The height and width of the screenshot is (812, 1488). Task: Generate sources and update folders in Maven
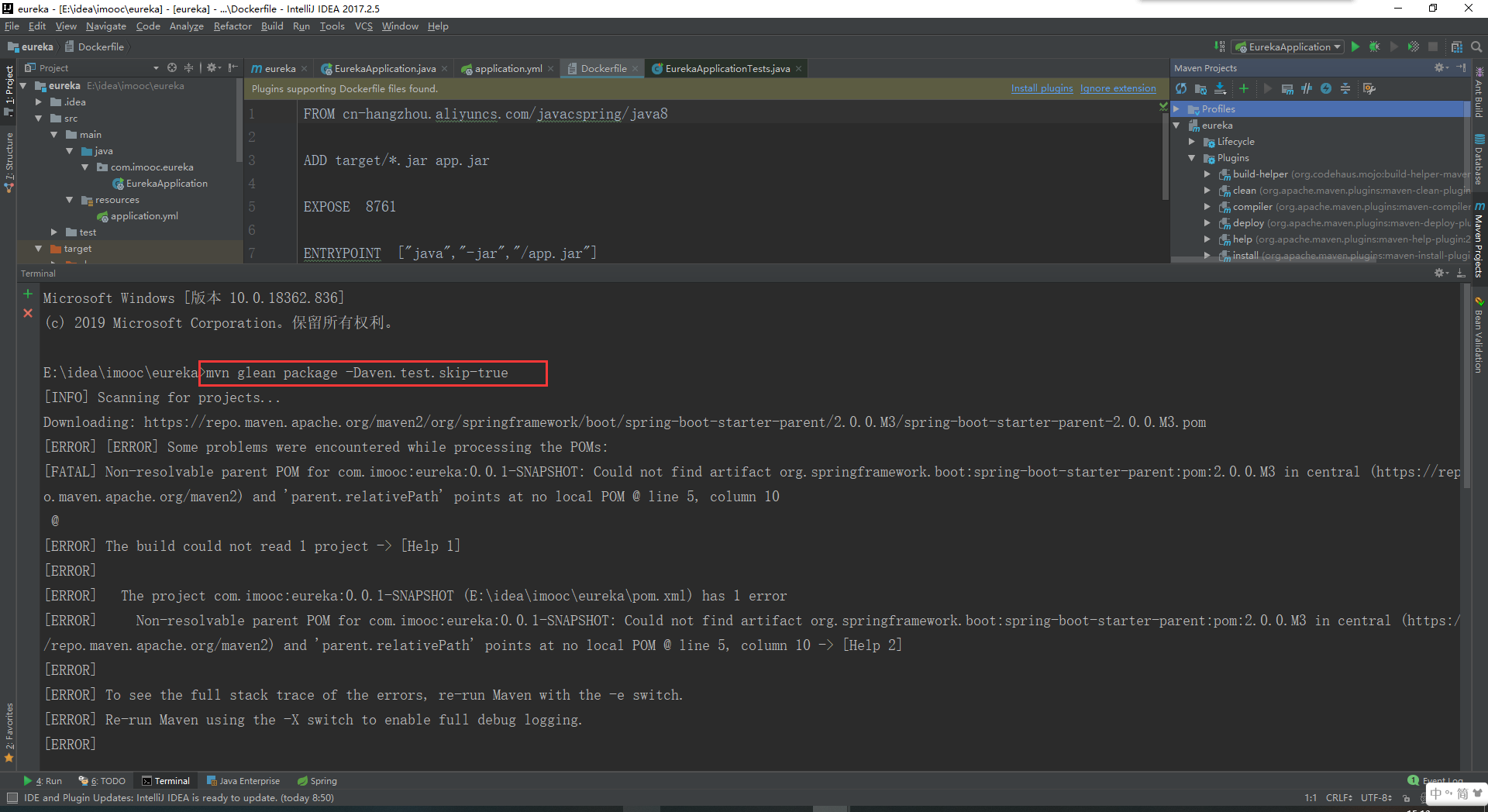(x=1200, y=88)
